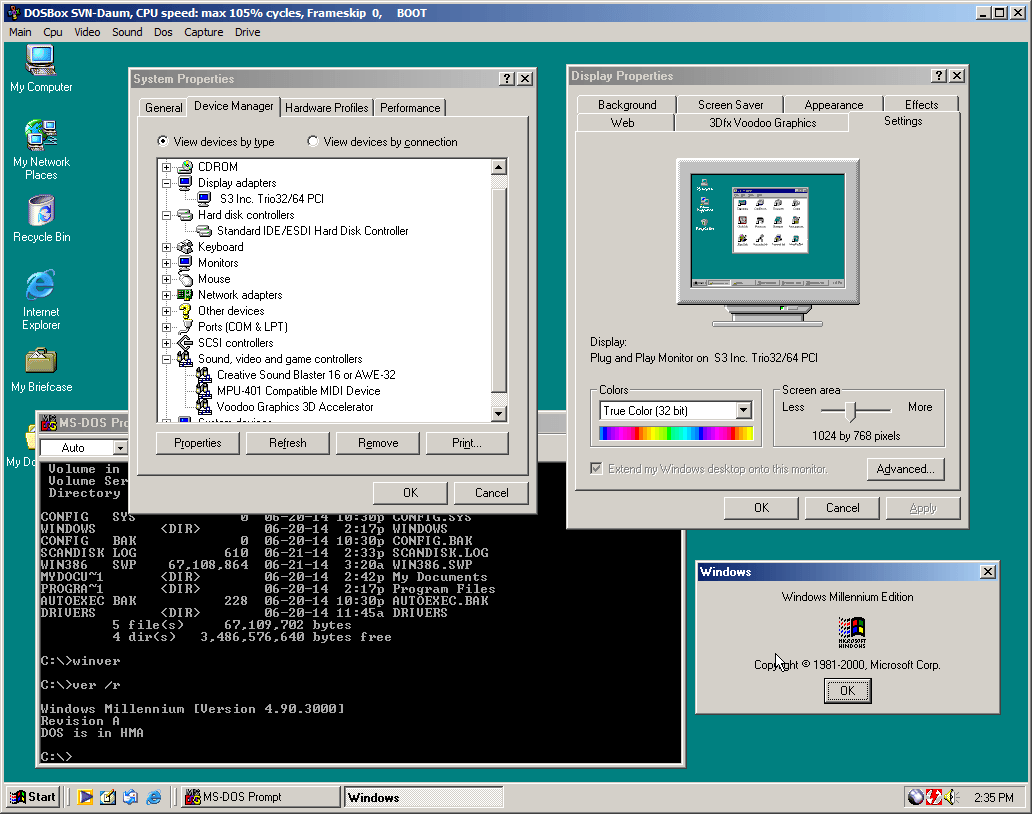Click the Refresh button
This screenshot has height=814, width=1032.
click(x=288, y=443)
